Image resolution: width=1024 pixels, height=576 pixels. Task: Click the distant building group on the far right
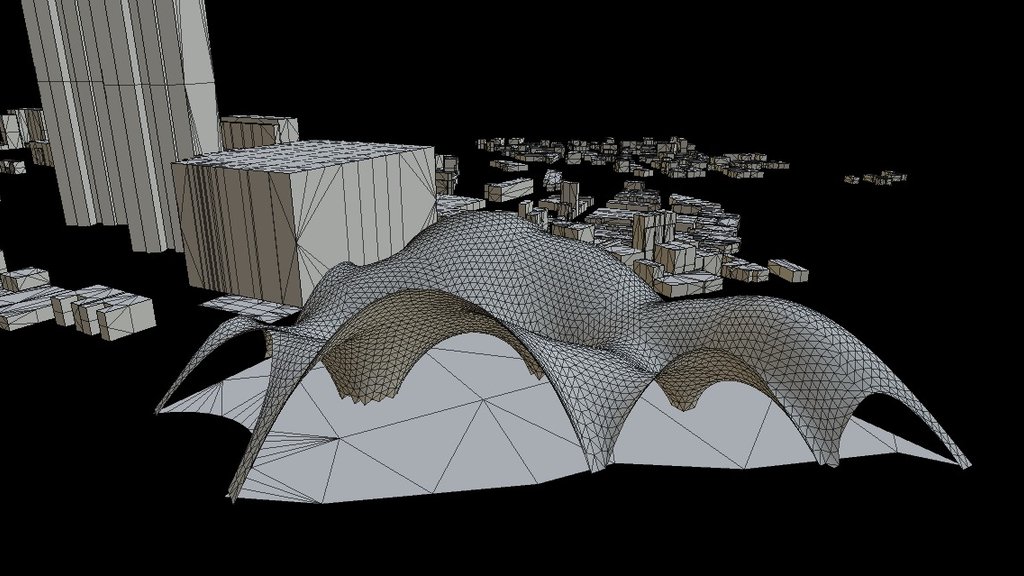[875, 180]
